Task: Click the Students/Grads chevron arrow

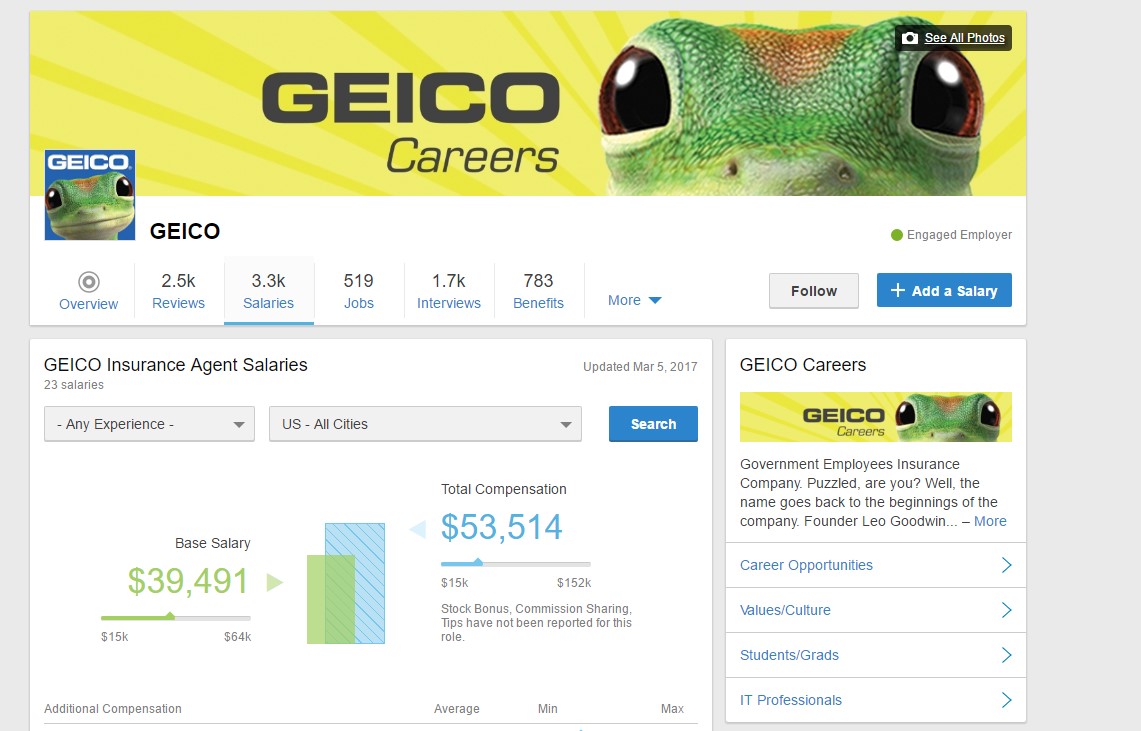Action: pos(1006,655)
